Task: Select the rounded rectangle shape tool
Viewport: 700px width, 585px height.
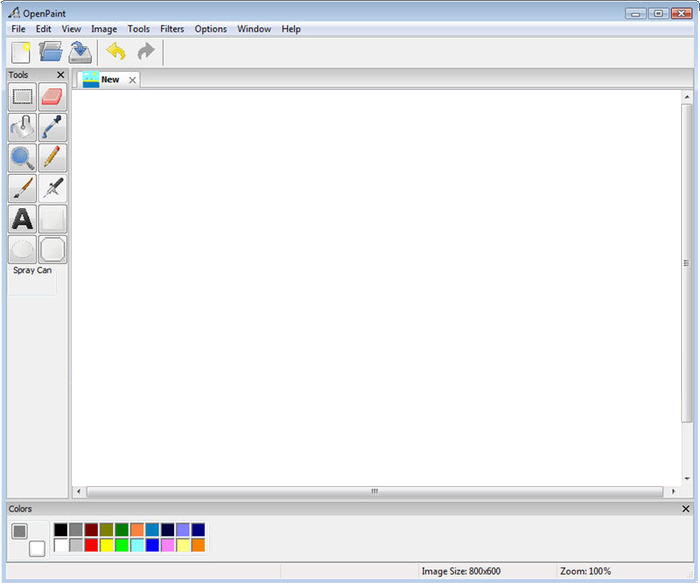Action: (x=53, y=249)
